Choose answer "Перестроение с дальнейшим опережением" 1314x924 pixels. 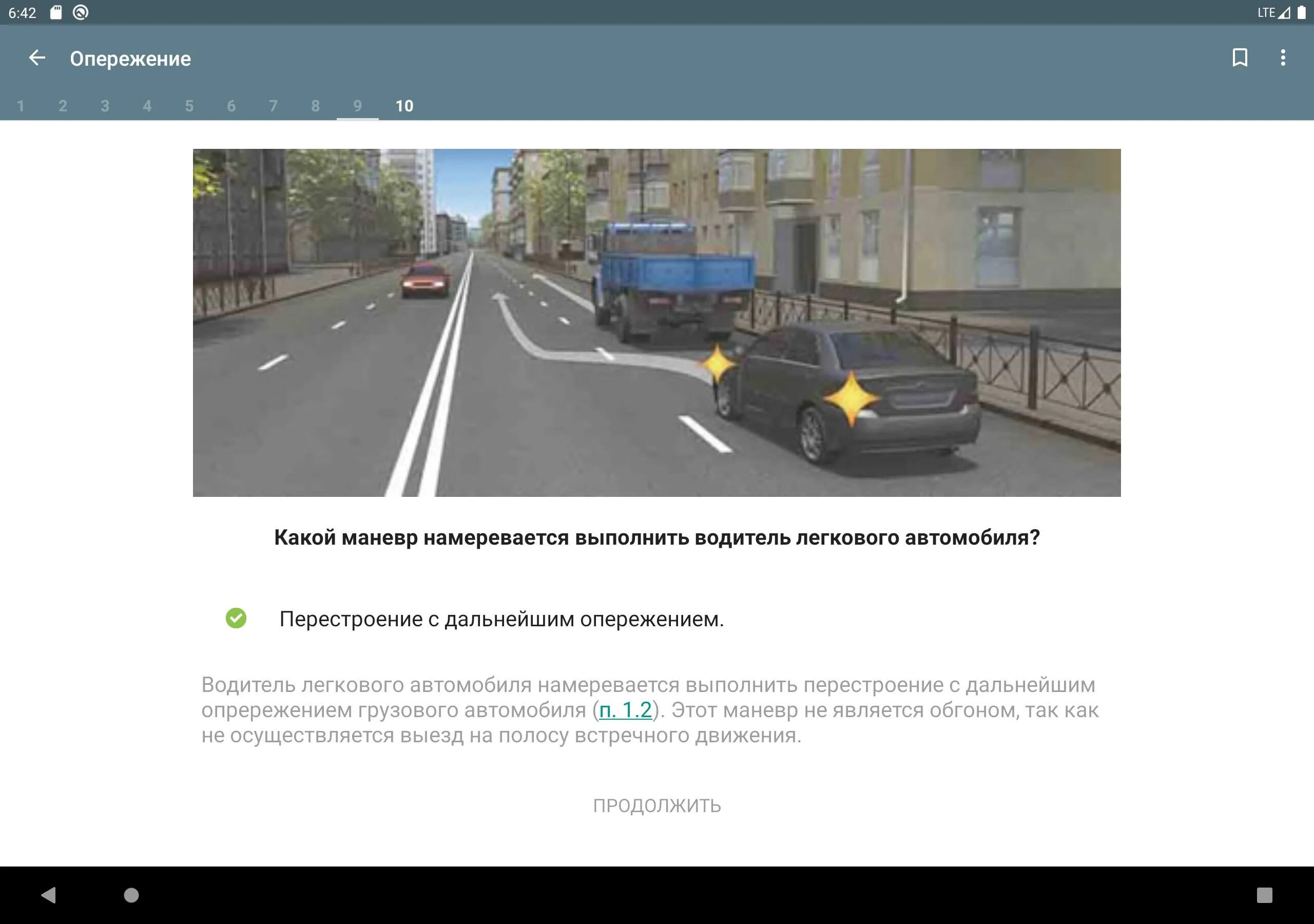(501, 619)
